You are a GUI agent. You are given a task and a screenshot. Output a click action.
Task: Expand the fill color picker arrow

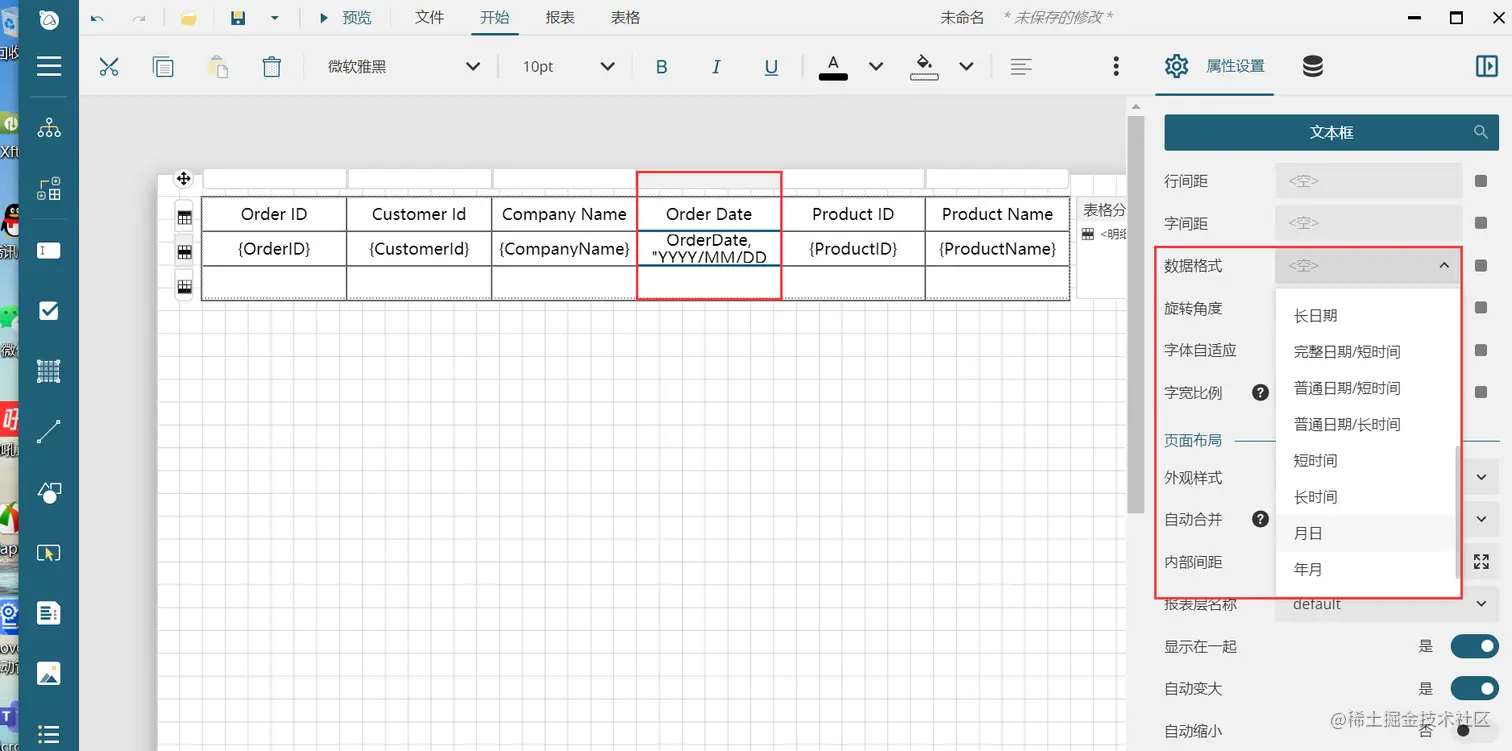click(x=966, y=67)
